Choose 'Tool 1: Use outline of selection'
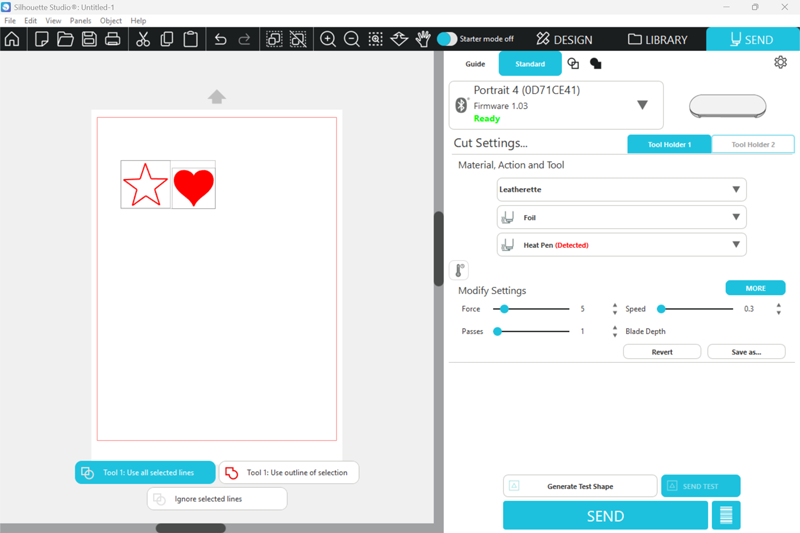The image size is (800, 533). pos(288,473)
